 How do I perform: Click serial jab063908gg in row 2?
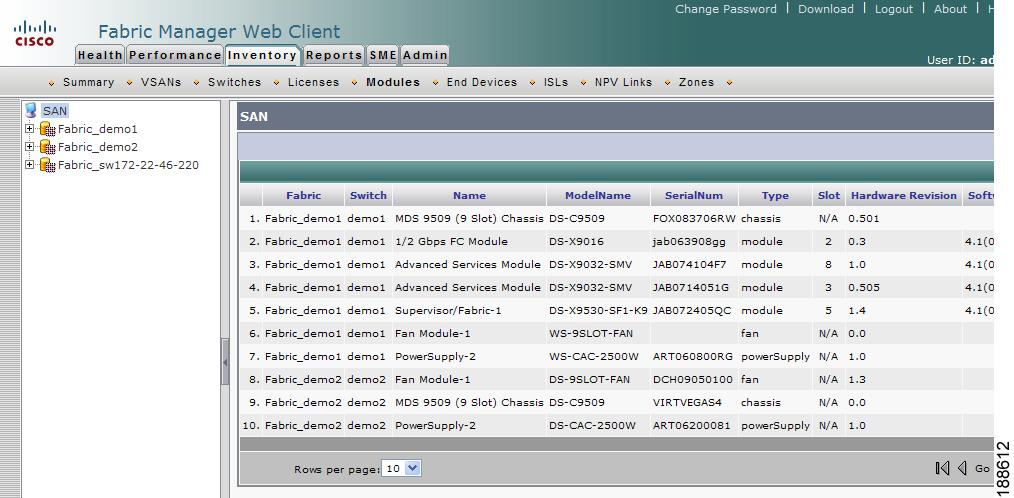click(x=689, y=241)
